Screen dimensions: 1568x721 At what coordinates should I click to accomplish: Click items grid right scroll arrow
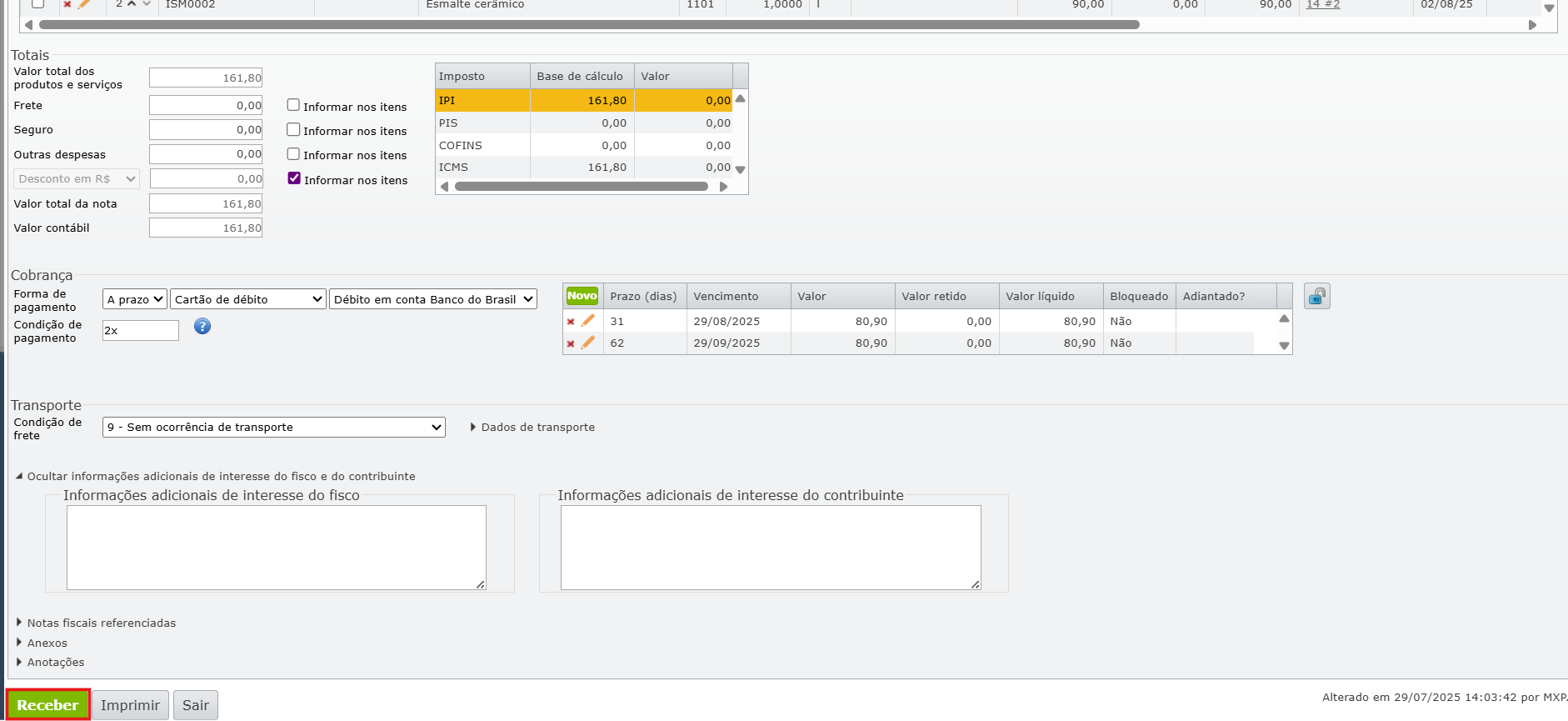(1532, 25)
